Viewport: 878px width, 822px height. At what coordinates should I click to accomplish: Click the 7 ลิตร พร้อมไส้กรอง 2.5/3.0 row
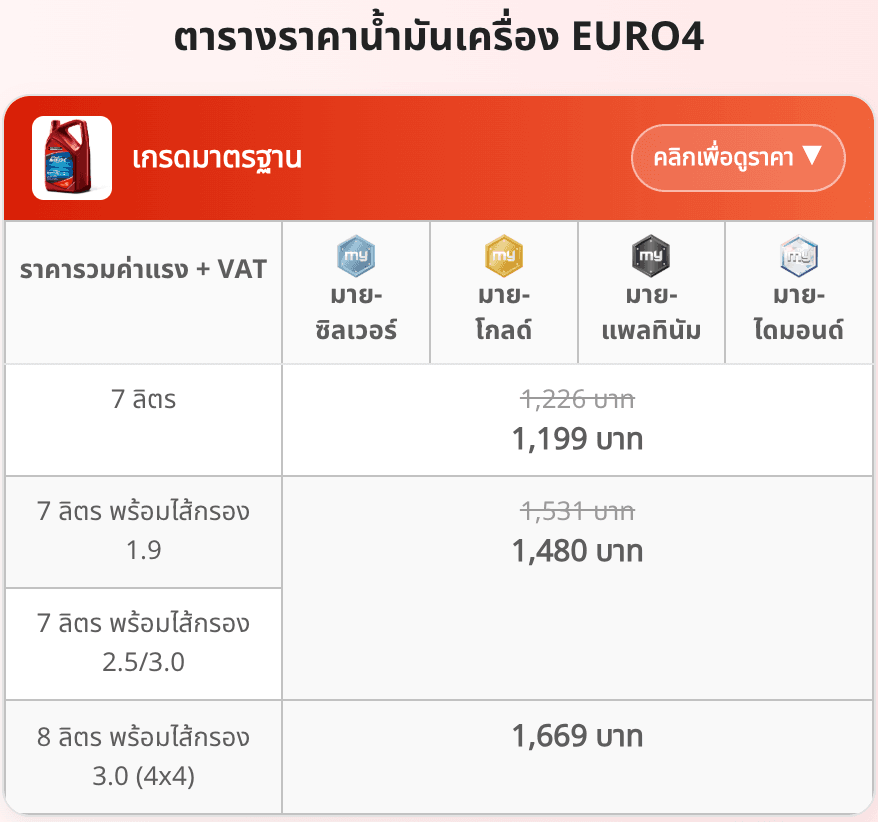[144, 643]
